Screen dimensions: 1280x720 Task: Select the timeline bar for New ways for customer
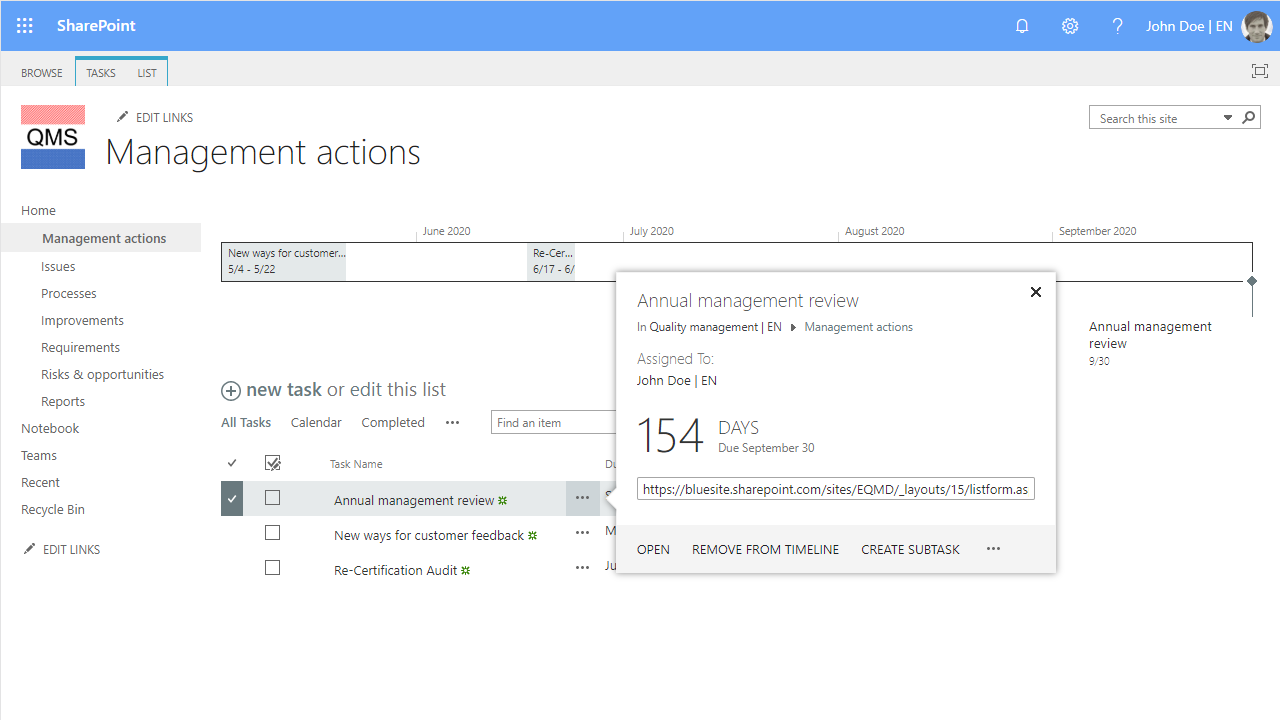pos(283,260)
